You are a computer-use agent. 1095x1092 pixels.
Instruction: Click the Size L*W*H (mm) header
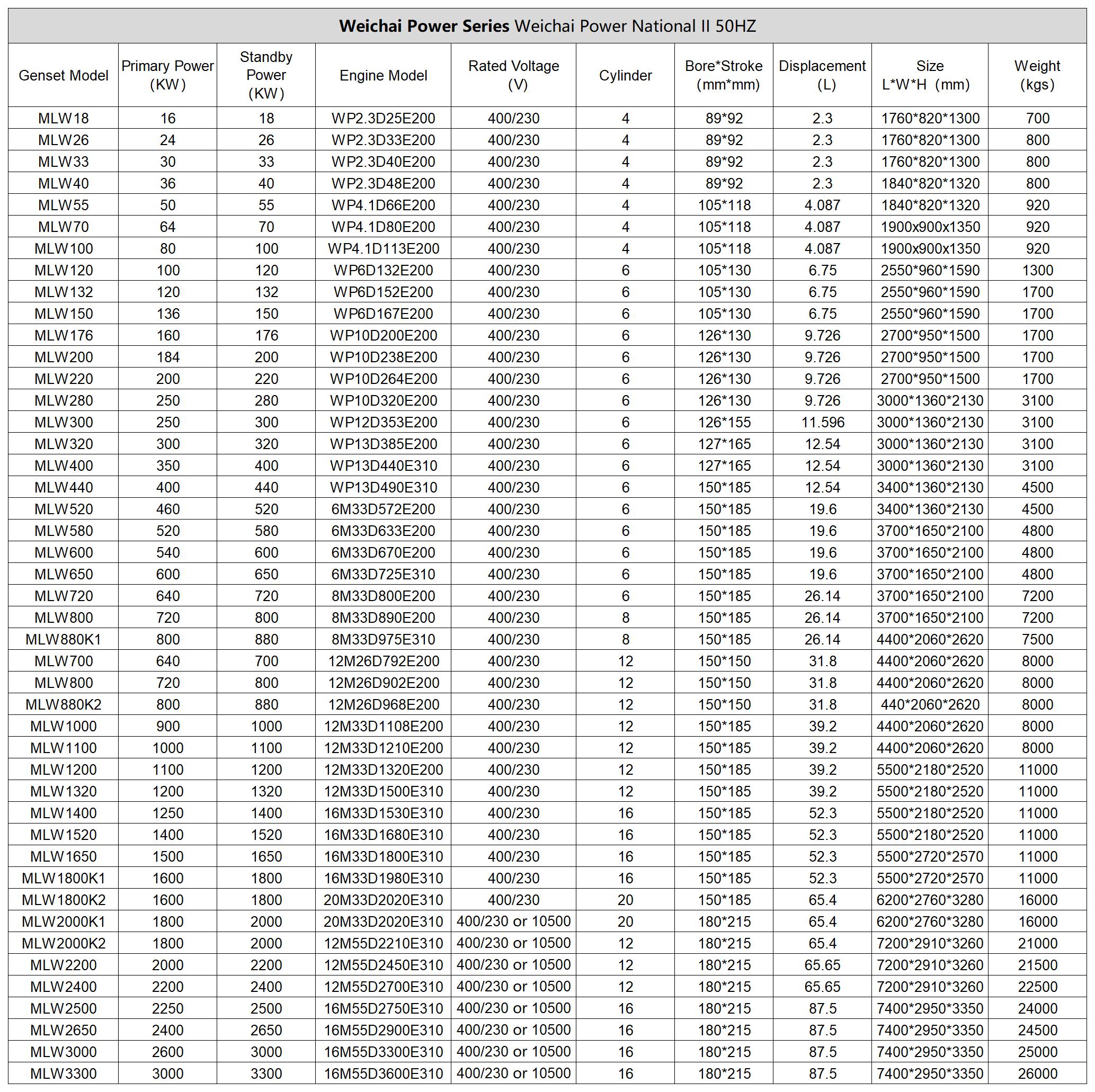click(930, 75)
